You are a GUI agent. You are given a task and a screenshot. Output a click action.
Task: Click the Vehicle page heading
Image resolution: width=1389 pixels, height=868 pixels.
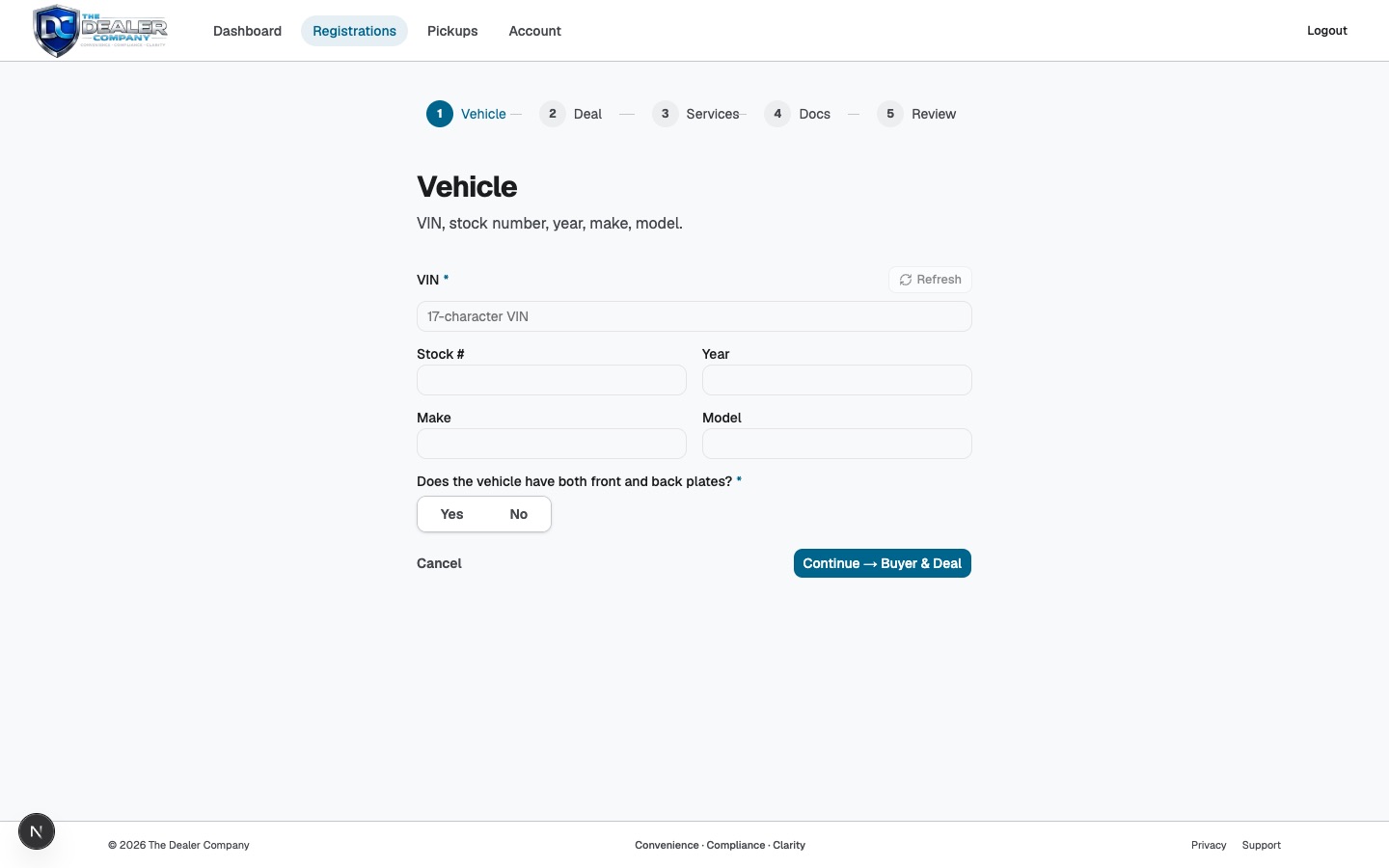click(x=467, y=187)
